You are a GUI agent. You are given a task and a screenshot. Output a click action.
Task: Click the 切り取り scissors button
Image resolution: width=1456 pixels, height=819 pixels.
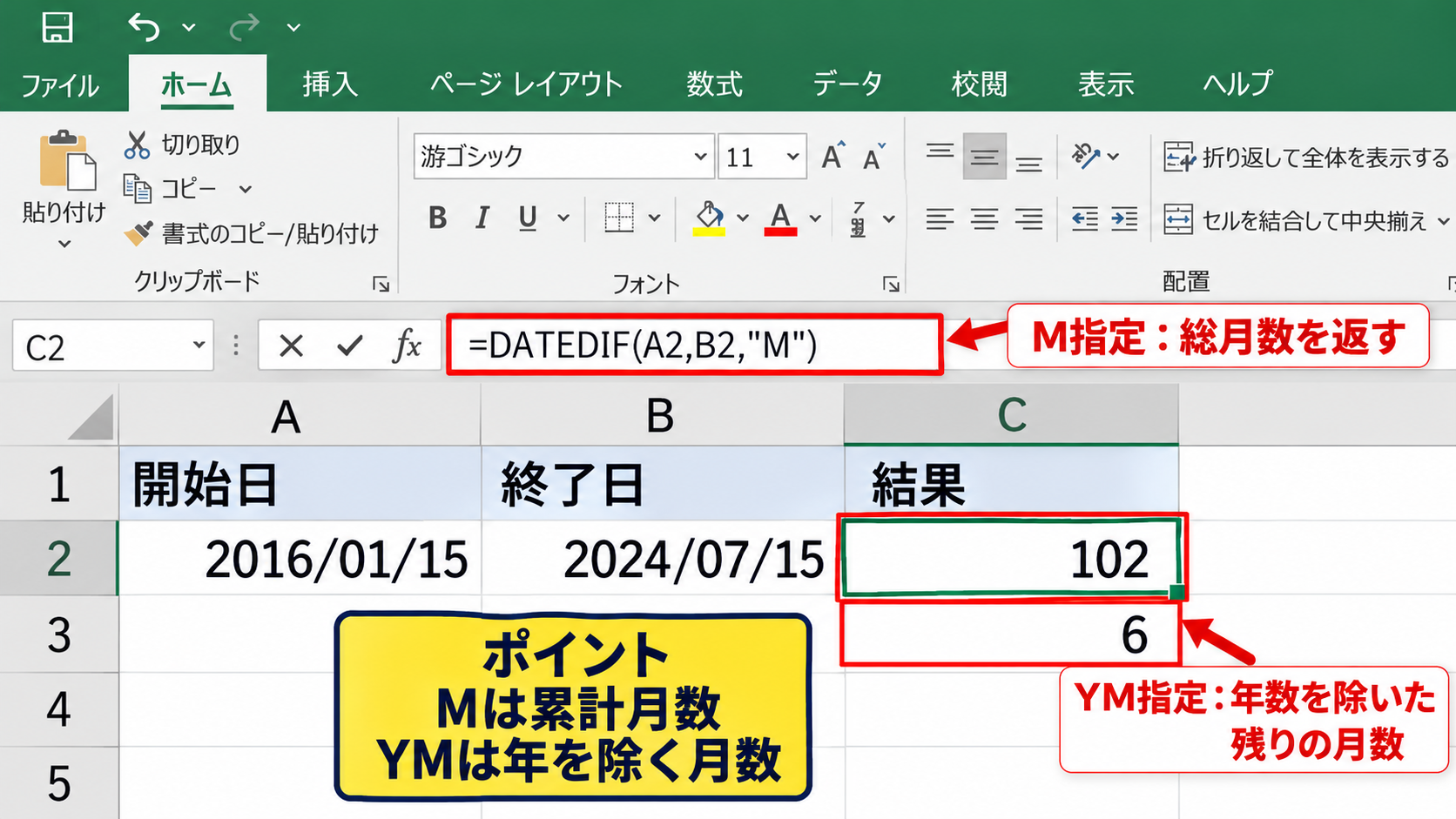[x=182, y=144]
